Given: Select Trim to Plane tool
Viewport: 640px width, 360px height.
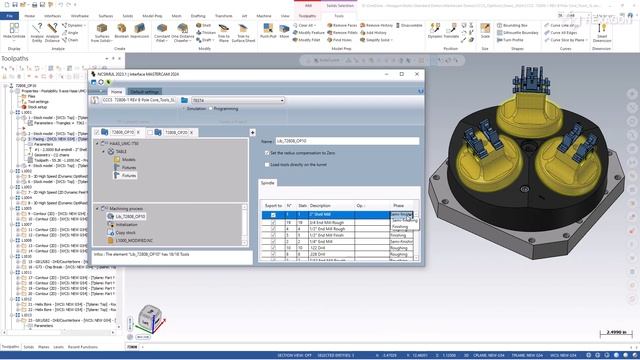Looking at the screenshot, I should [x=223, y=32].
